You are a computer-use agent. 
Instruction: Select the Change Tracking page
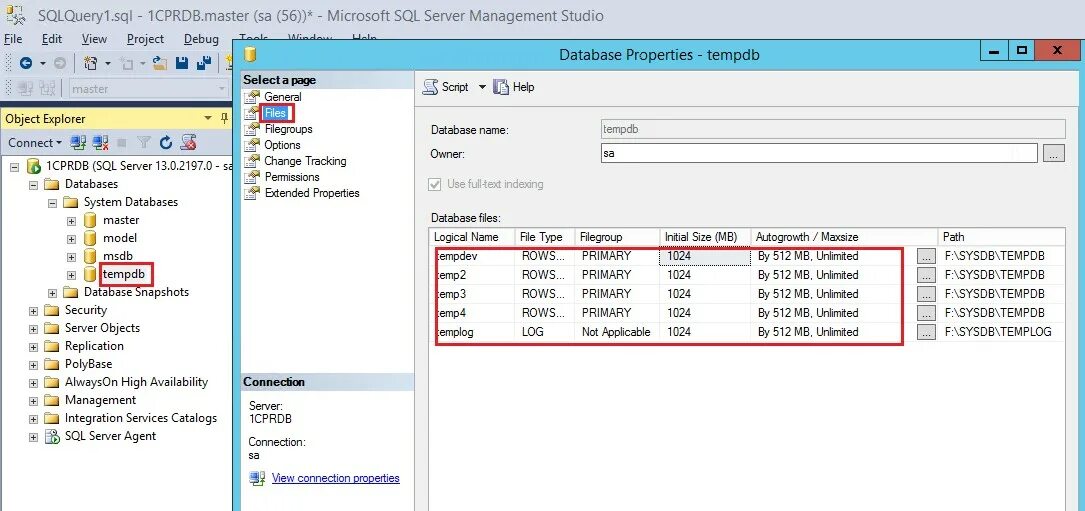coord(305,161)
